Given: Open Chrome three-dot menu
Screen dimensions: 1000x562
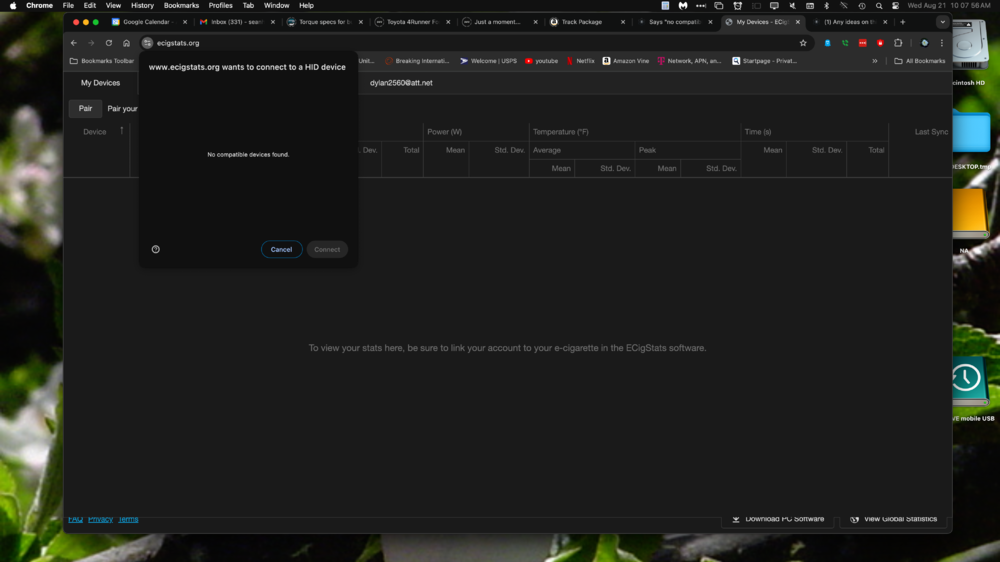Looking at the screenshot, I should [x=942, y=43].
